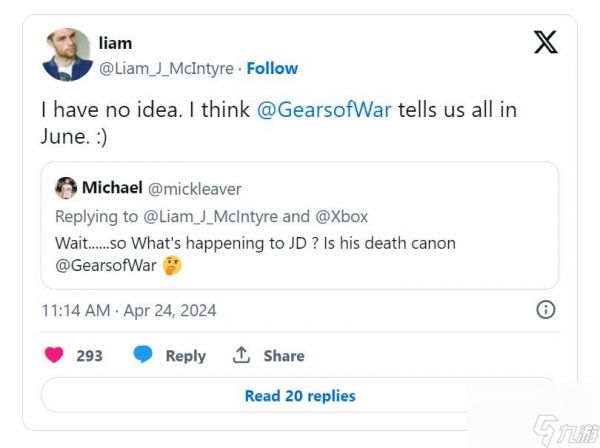Click the 11:14 AM Apr 24, 2024 timestamp

coord(129,310)
